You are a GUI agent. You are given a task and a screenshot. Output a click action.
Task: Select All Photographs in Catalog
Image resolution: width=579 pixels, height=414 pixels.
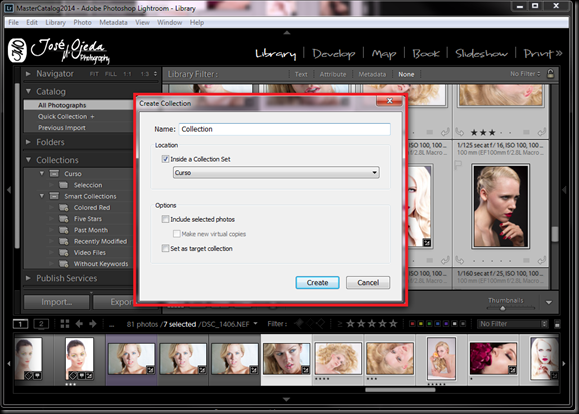tap(79, 105)
